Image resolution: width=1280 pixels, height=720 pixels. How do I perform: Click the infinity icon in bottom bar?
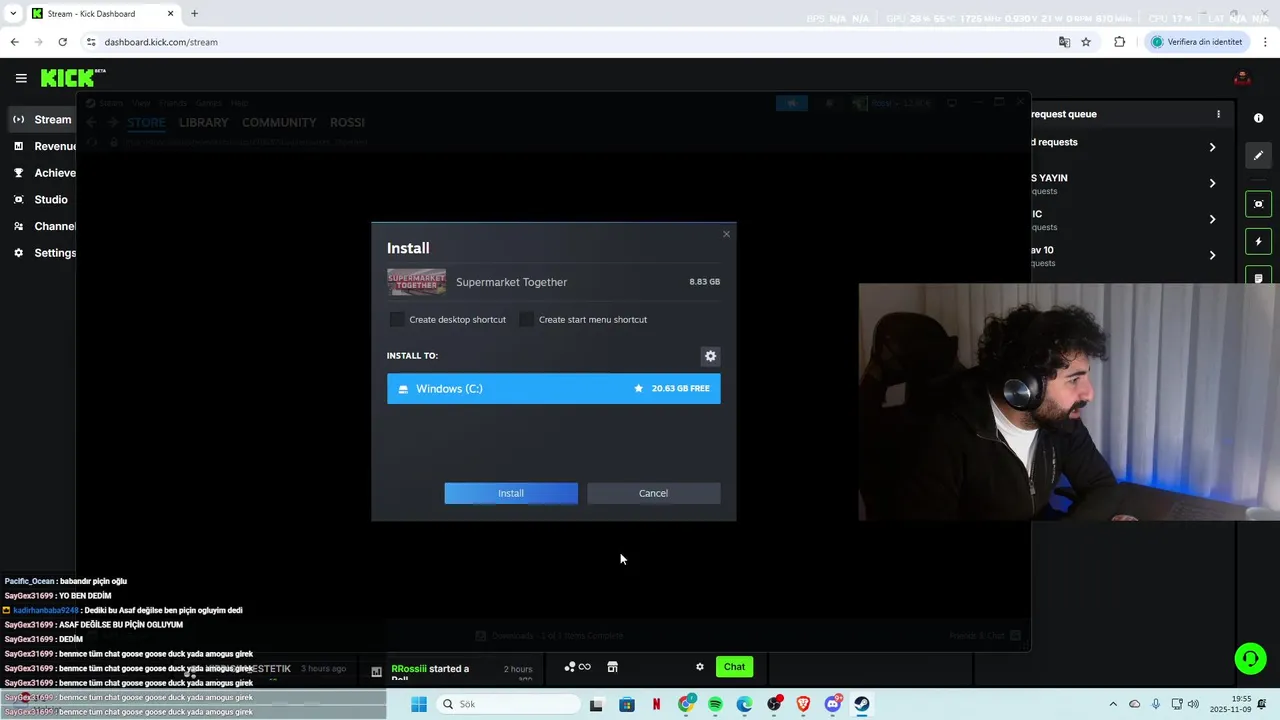coord(584,667)
